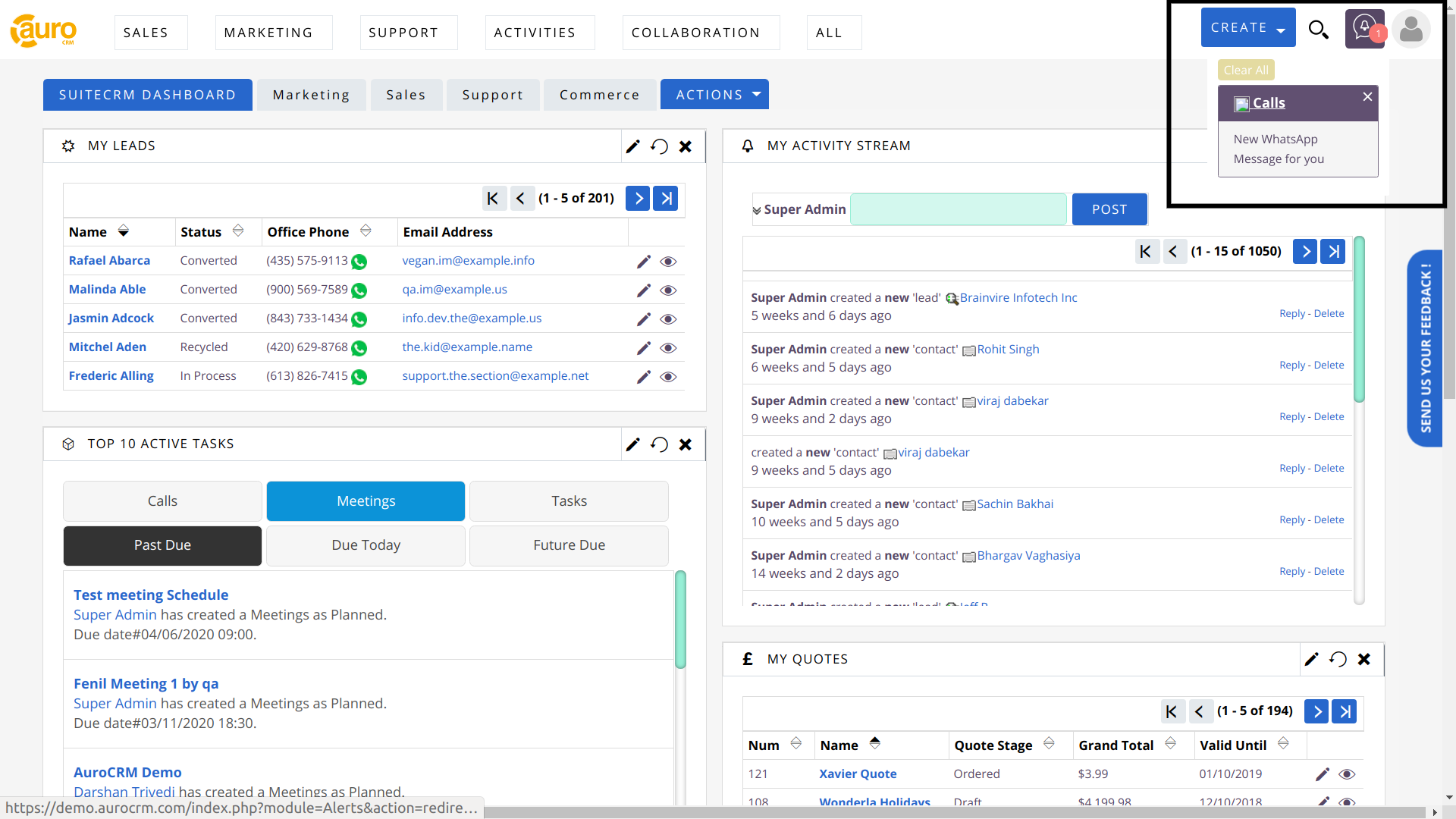Image resolution: width=1456 pixels, height=819 pixels.
Task: Email vegan.im@example.info address link
Action: (468, 261)
